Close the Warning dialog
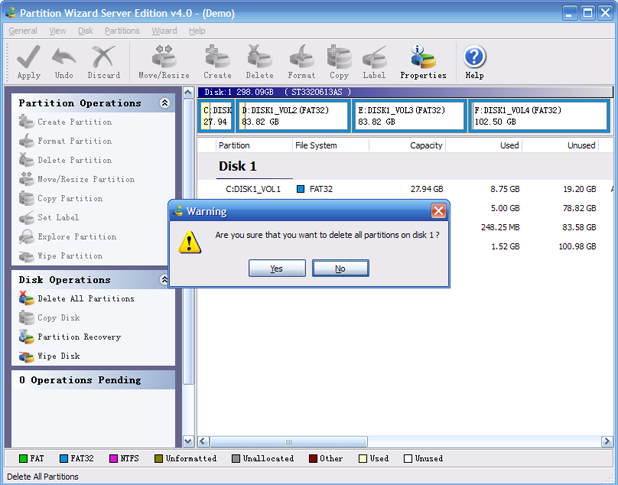 point(438,211)
